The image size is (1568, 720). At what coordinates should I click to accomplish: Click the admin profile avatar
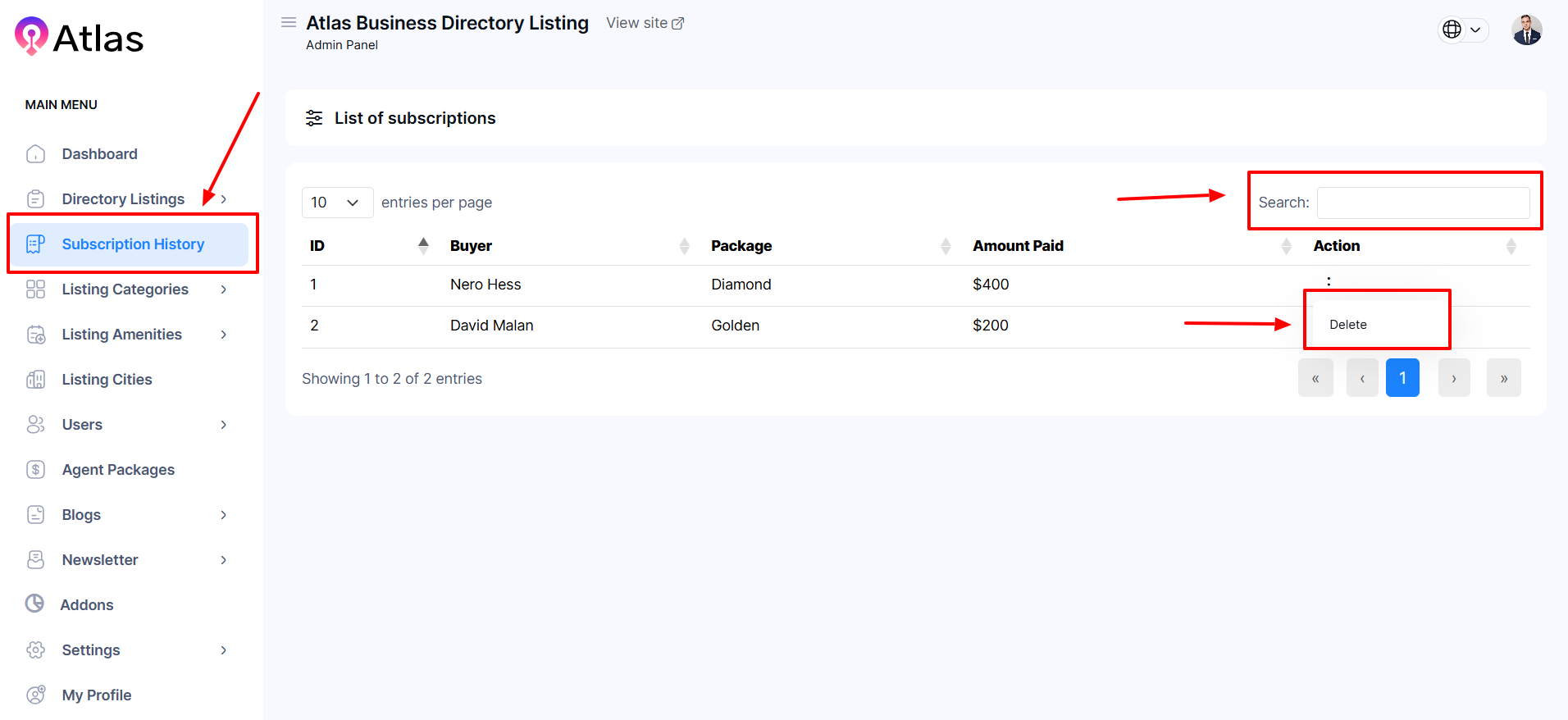click(x=1526, y=30)
